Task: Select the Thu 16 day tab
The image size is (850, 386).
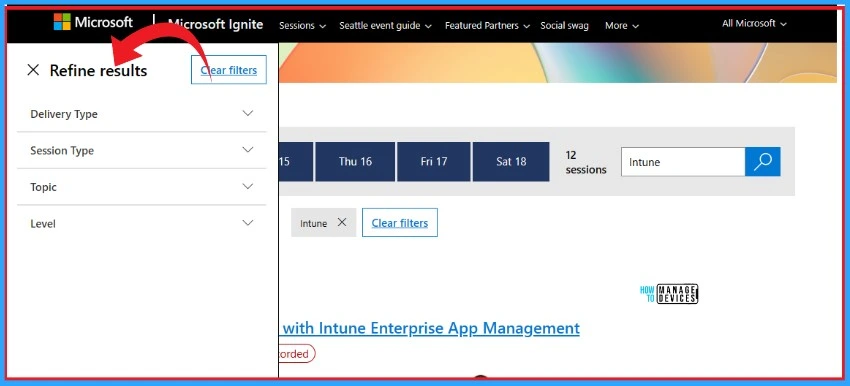Action: (x=355, y=162)
